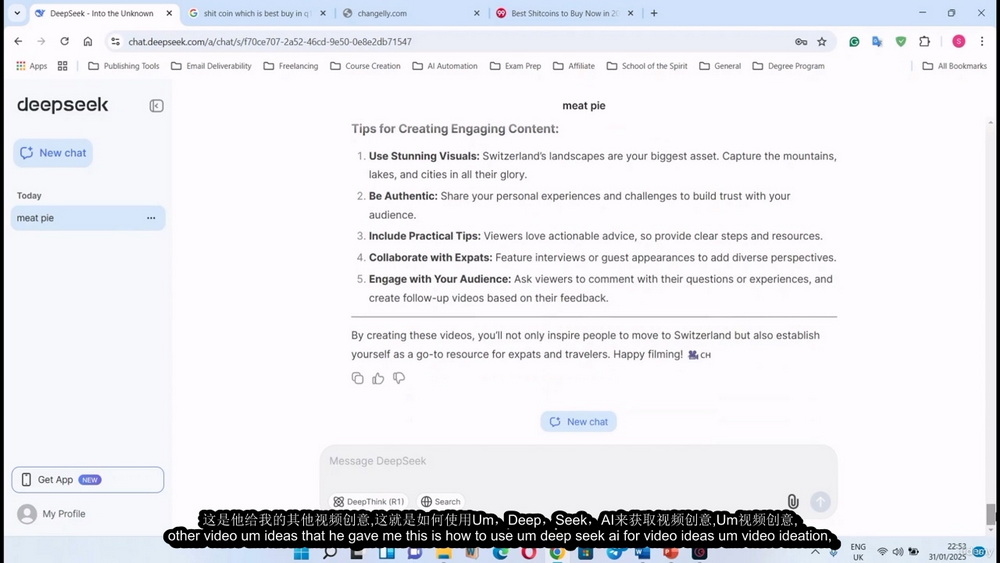Open the Wi-Fi network icon in tray
The width and height of the screenshot is (1000, 563).
tap(883, 552)
